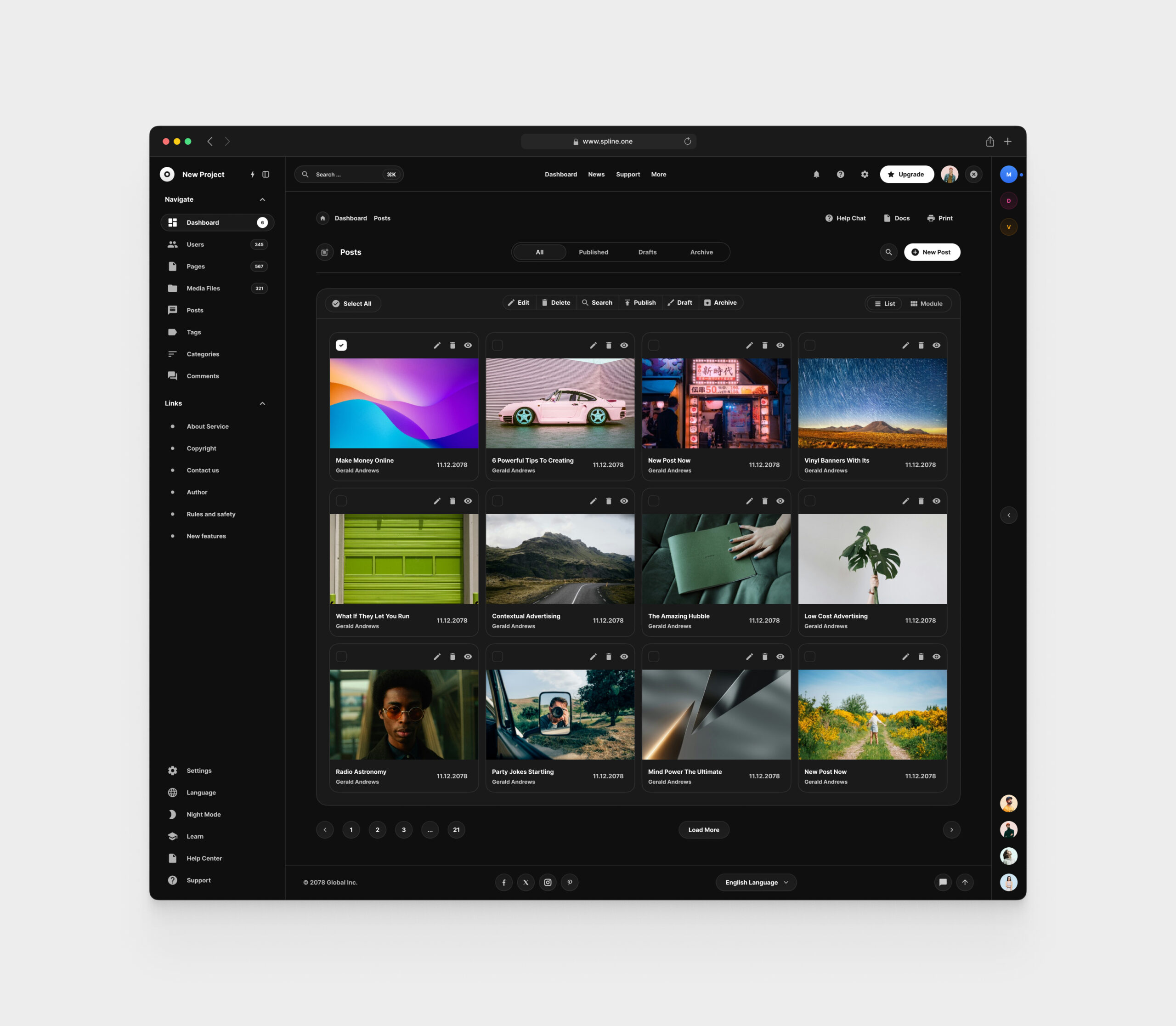Screen dimensions: 1176x1026
Task: Trash the Contextual Advertising post
Action: coord(609,501)
